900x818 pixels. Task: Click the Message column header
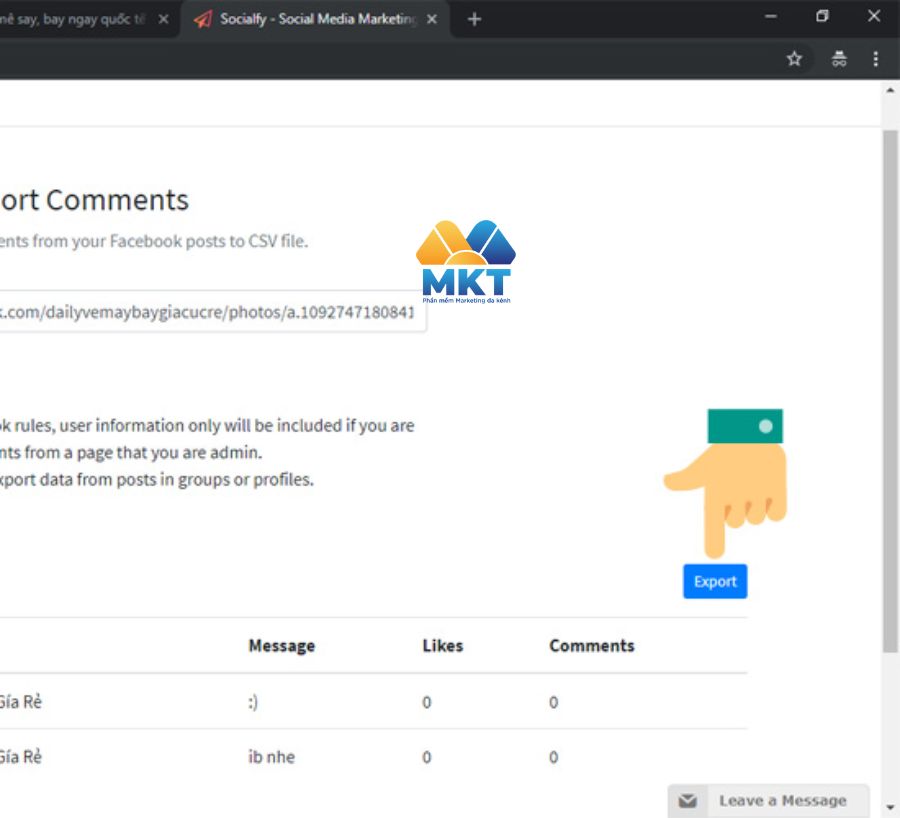click(281, 646)
